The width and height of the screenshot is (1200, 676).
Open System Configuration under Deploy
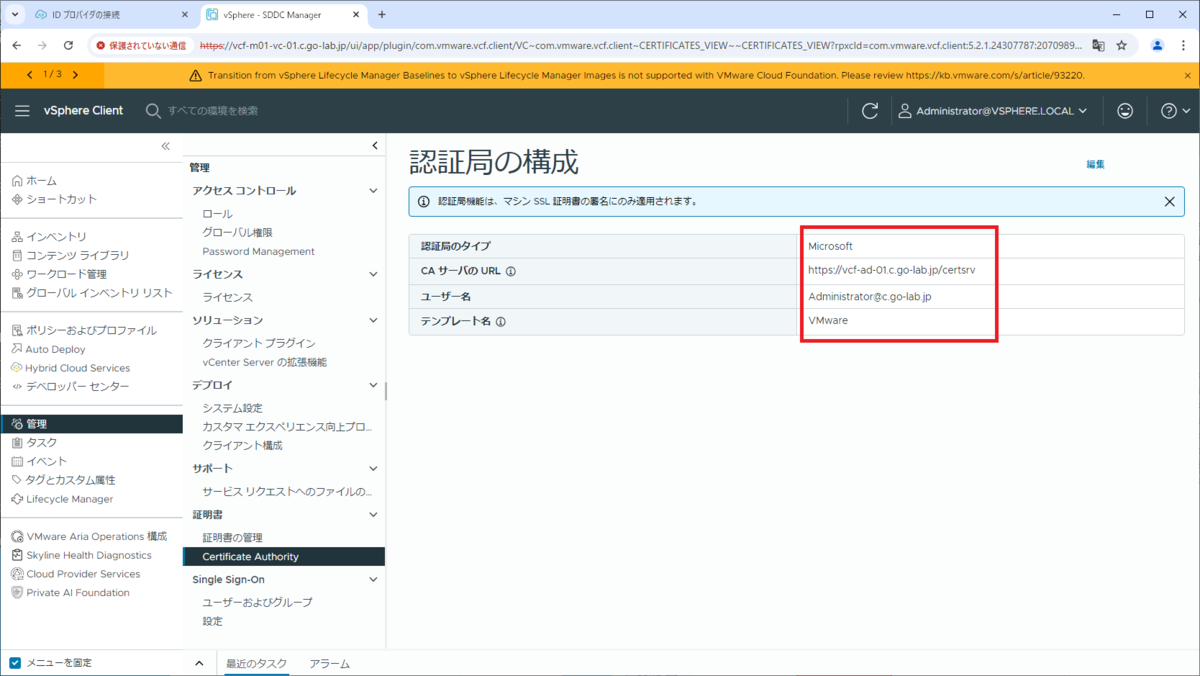click(x=232, y=408)
